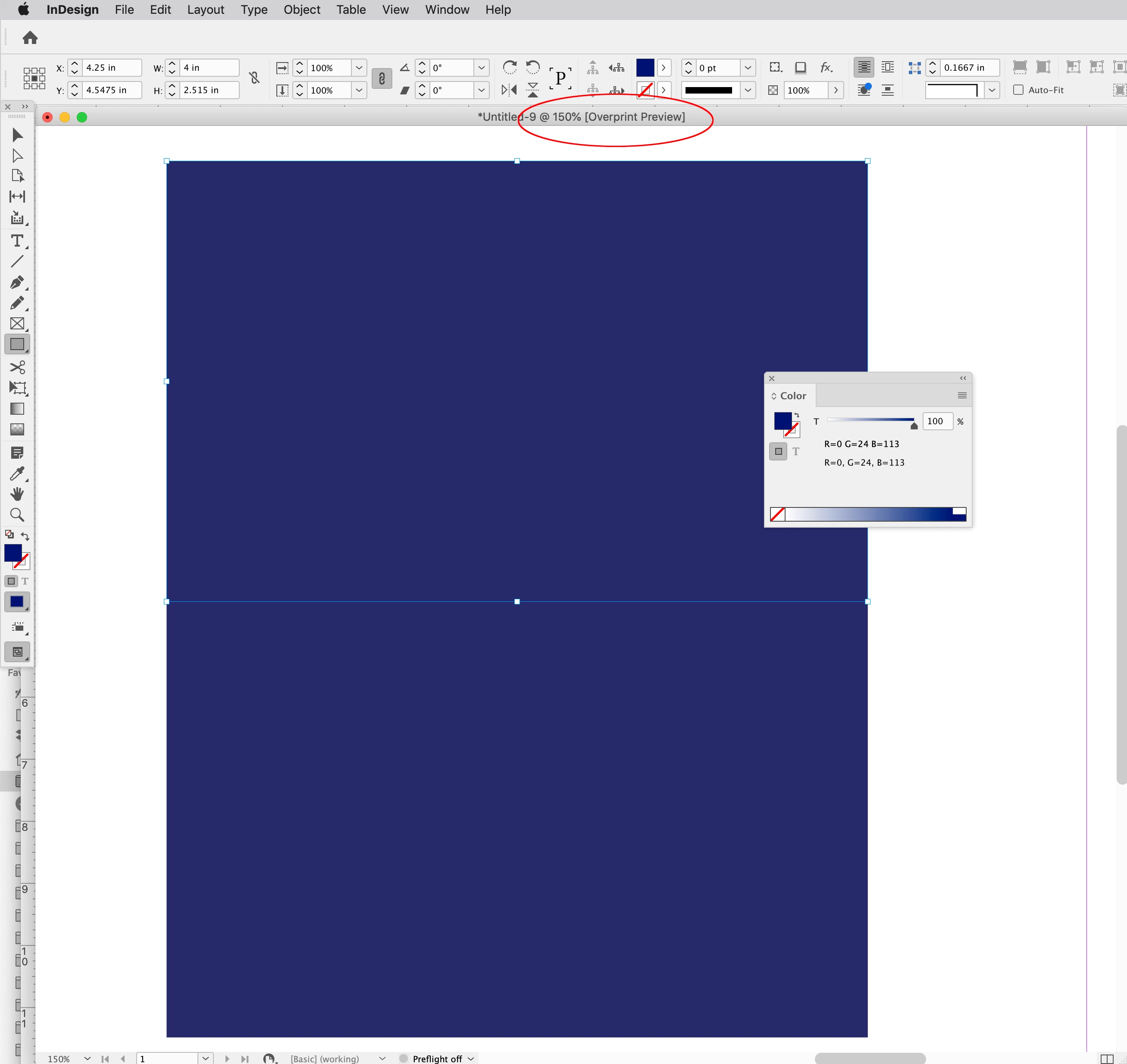Choose the Scissors tool

click(17, 367)
